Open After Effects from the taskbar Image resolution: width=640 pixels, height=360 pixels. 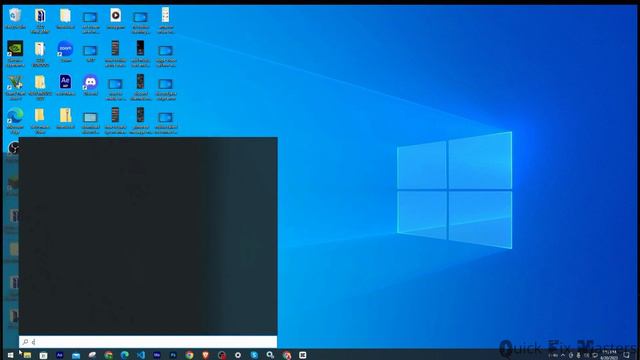[60, 355]
